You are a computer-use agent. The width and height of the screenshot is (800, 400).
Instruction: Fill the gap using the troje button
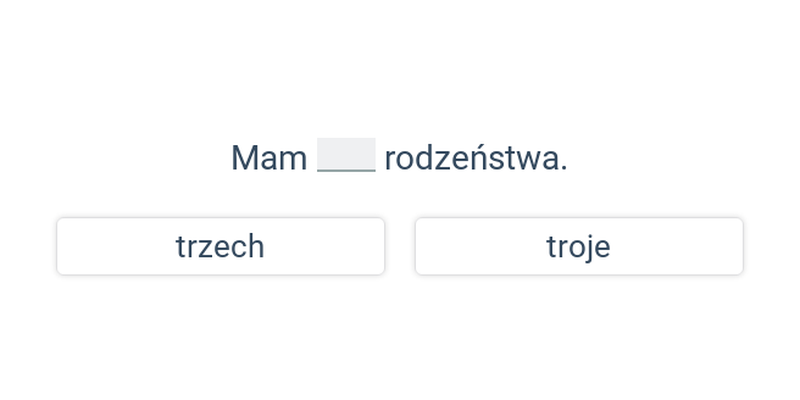[579, 246]
